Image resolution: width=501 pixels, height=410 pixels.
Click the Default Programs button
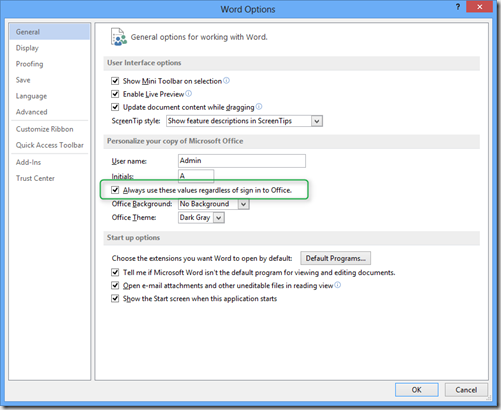pyautogui.click(x=335, y=258)
